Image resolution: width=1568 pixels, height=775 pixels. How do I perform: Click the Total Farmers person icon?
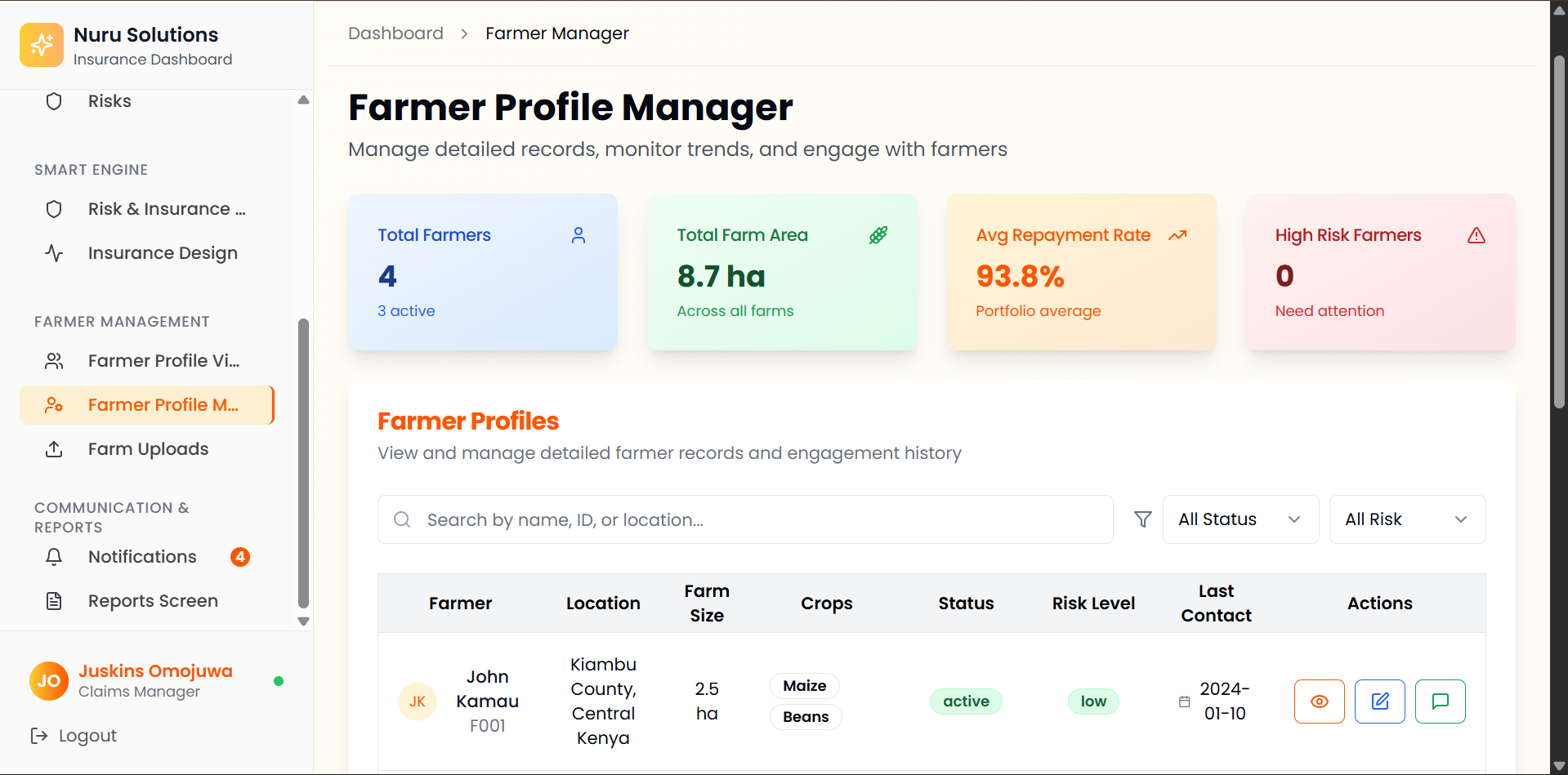[579, 235]
